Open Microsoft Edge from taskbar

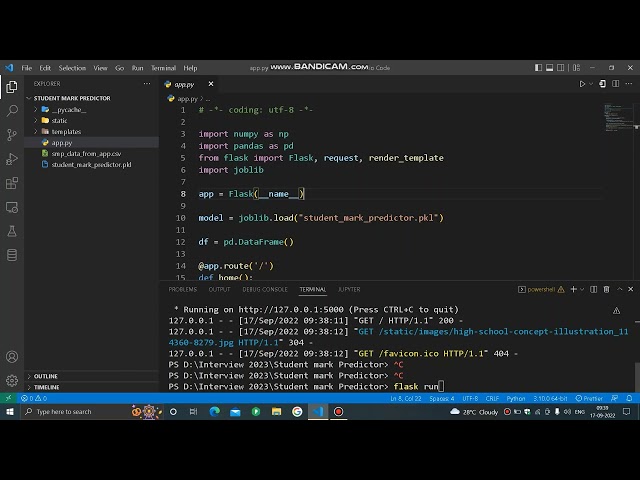[215, 411]
